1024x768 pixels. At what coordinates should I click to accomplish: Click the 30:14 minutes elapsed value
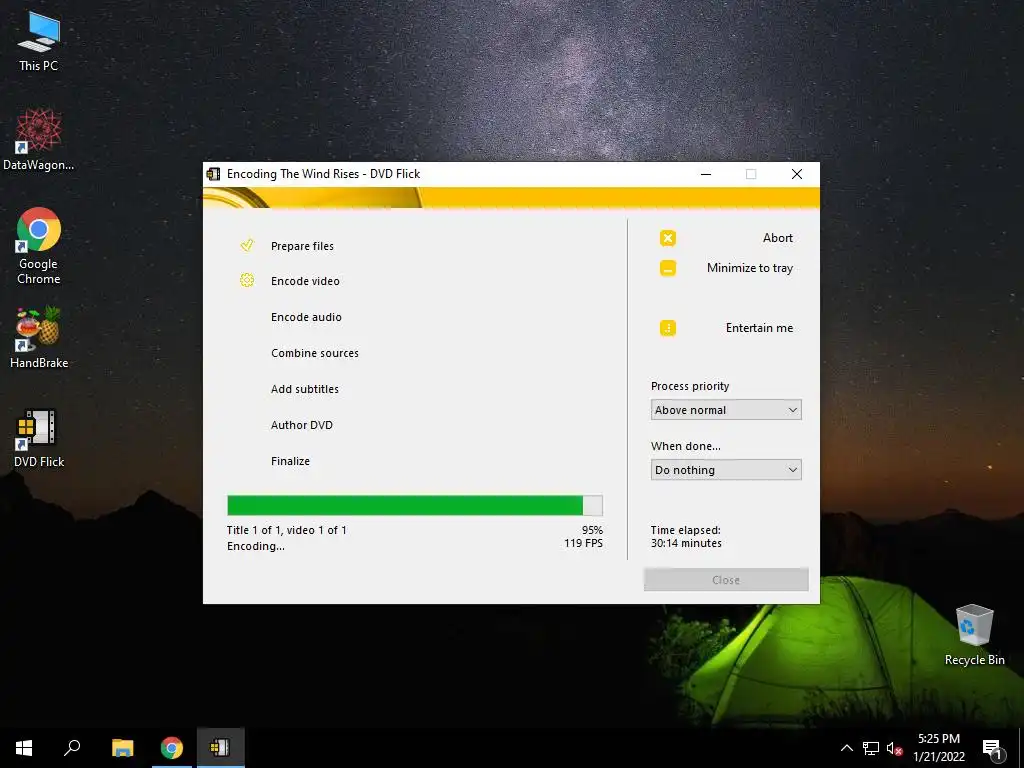pos(686,543)
